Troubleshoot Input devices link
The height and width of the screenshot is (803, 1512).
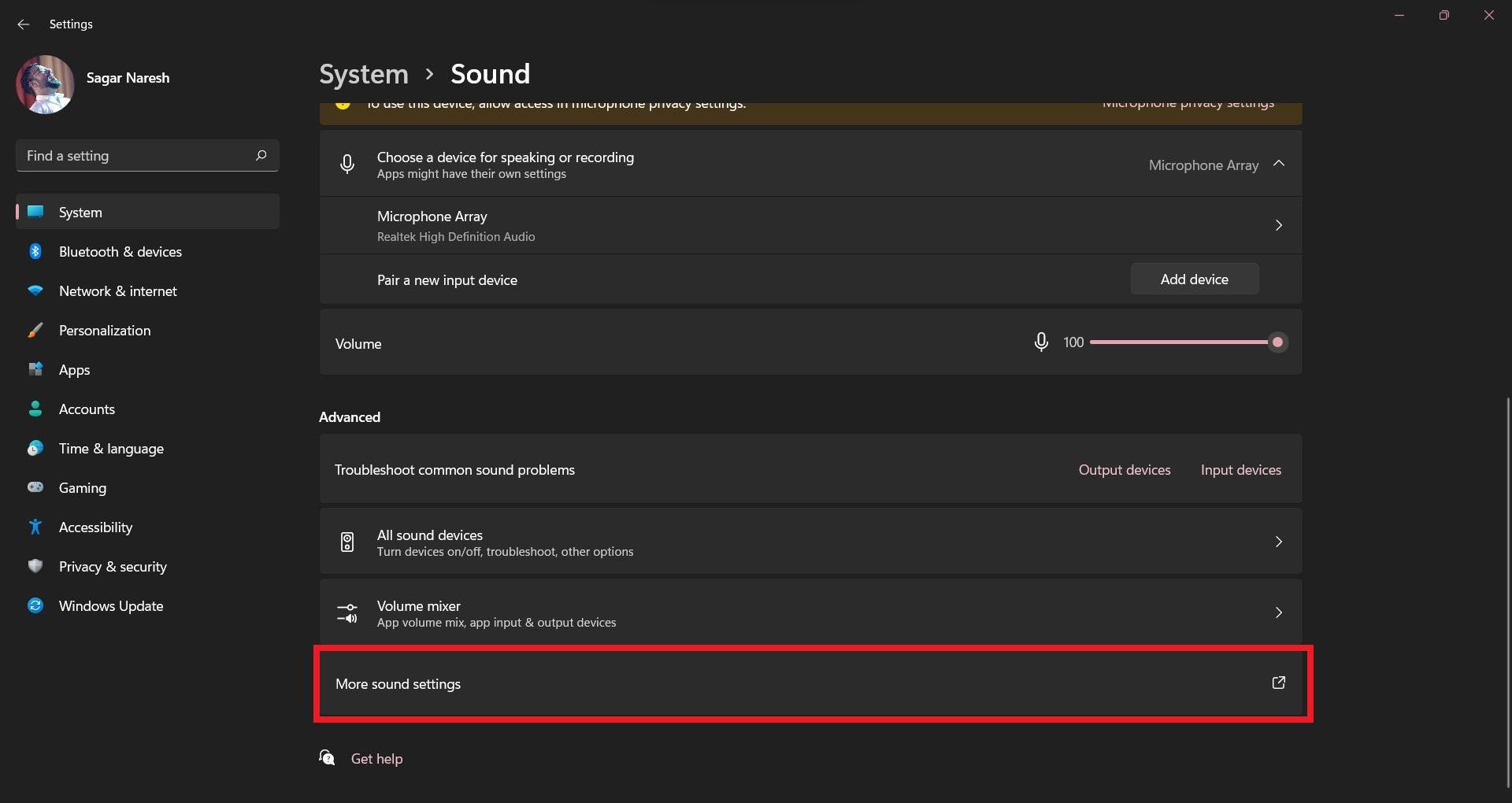pos(1240,470)
